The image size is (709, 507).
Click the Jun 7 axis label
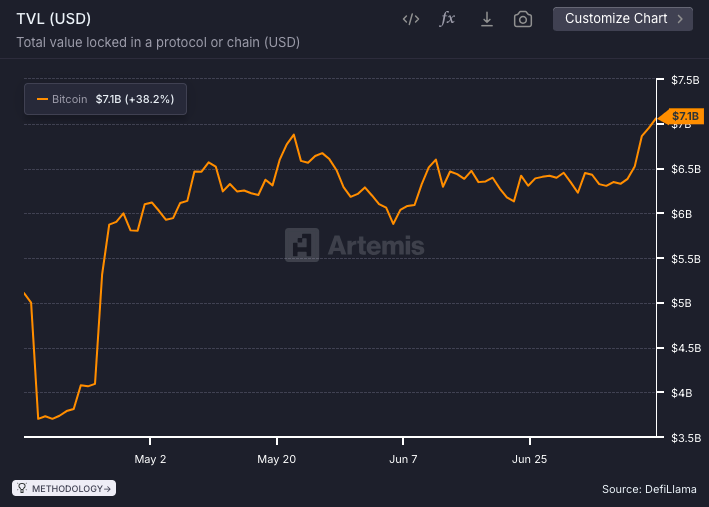pos(403,459)
